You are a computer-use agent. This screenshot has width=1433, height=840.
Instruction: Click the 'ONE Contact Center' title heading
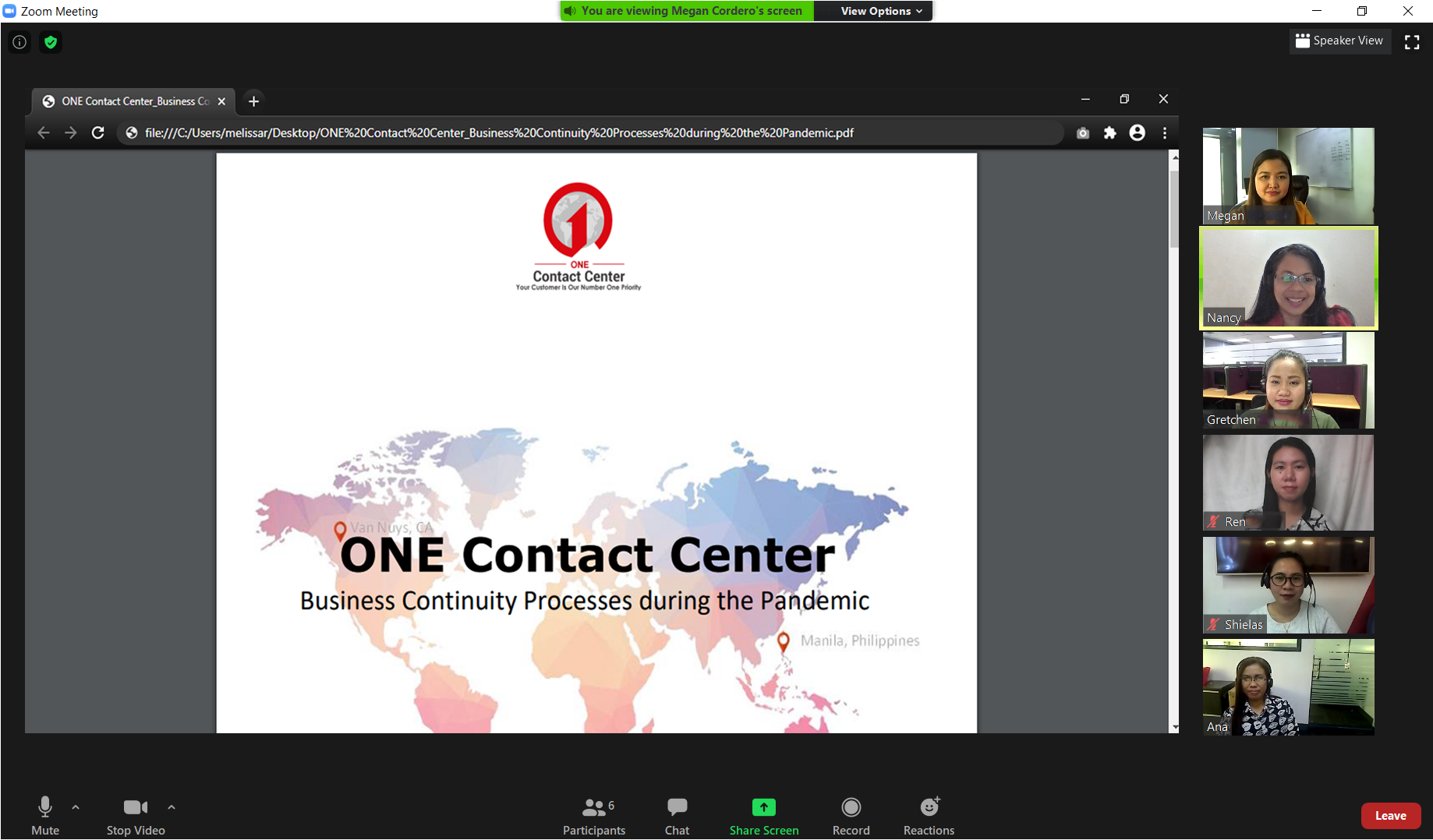(587, 555)
